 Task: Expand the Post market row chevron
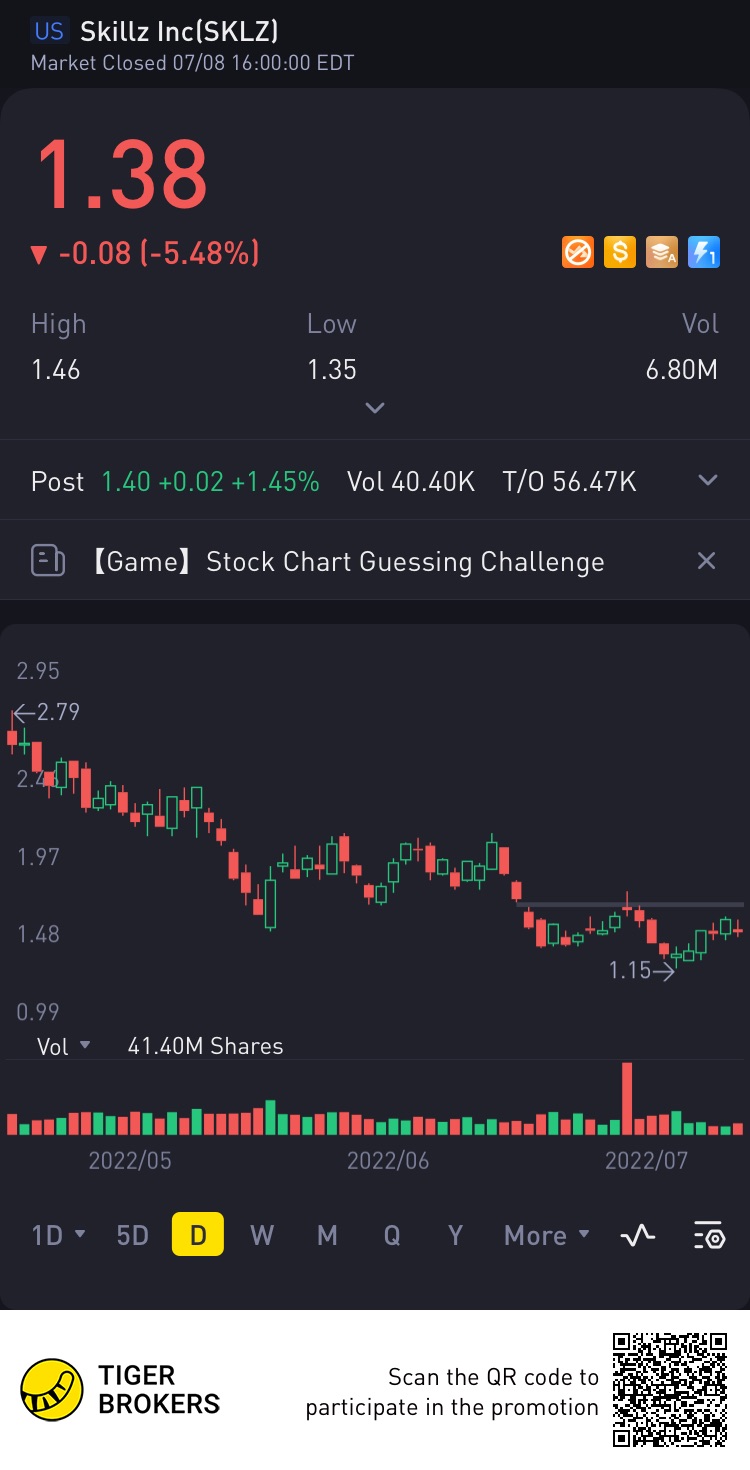coord(708,481)
